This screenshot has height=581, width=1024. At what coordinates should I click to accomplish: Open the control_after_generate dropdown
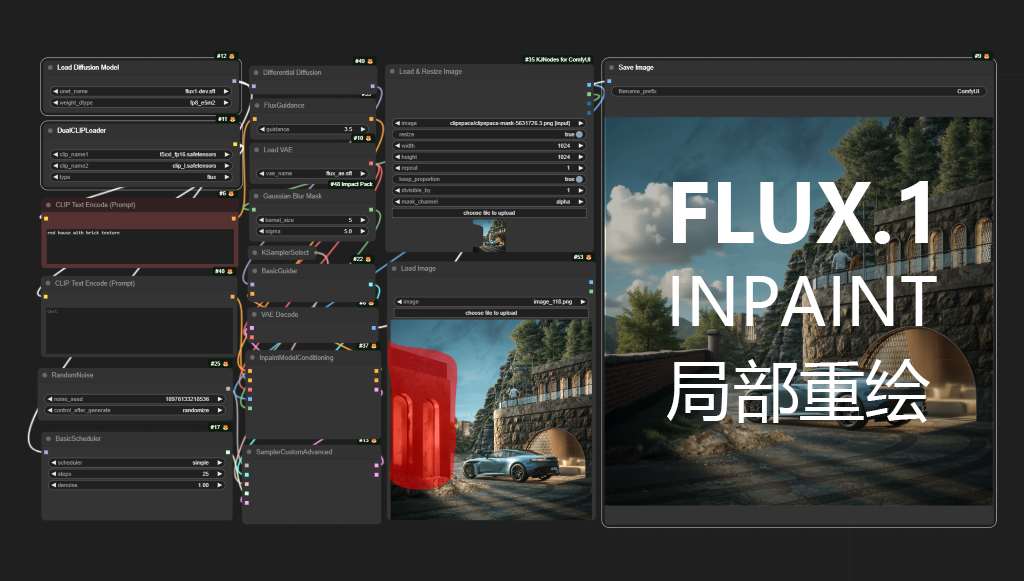(134, 411)
